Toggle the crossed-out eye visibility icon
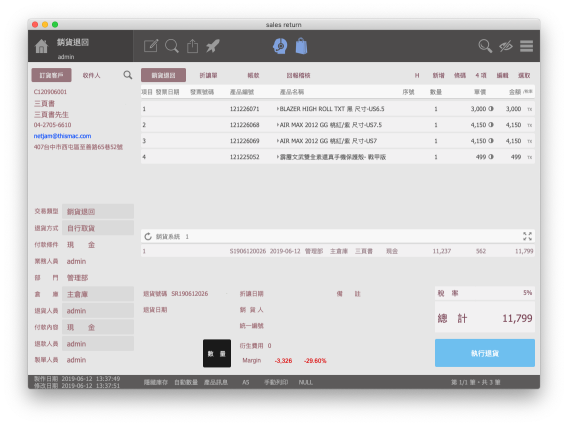The height and width of the screenshot is (426, 568). click(x=506, y=46)
